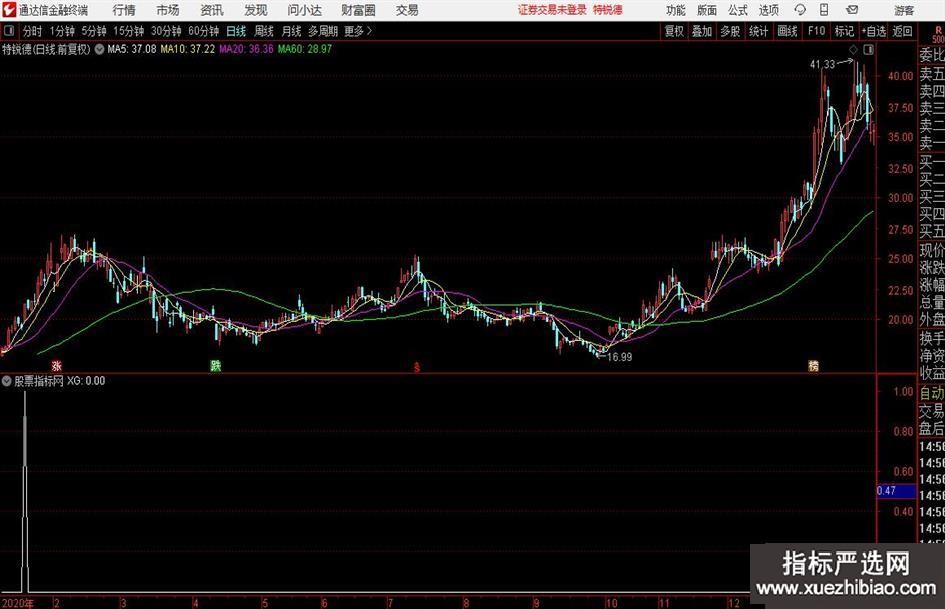Switch to 1分钟 period

click(62, 31)
